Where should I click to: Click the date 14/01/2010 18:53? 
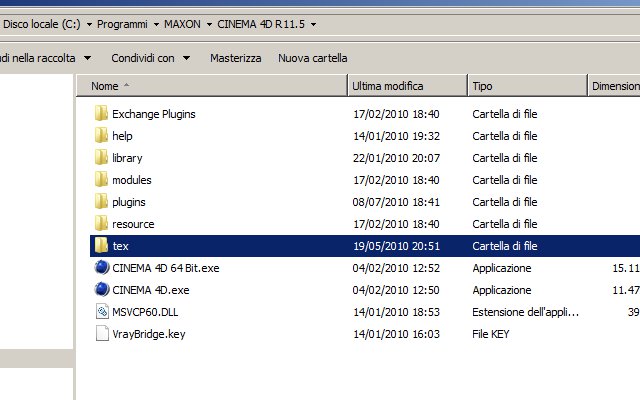(396, 312)
